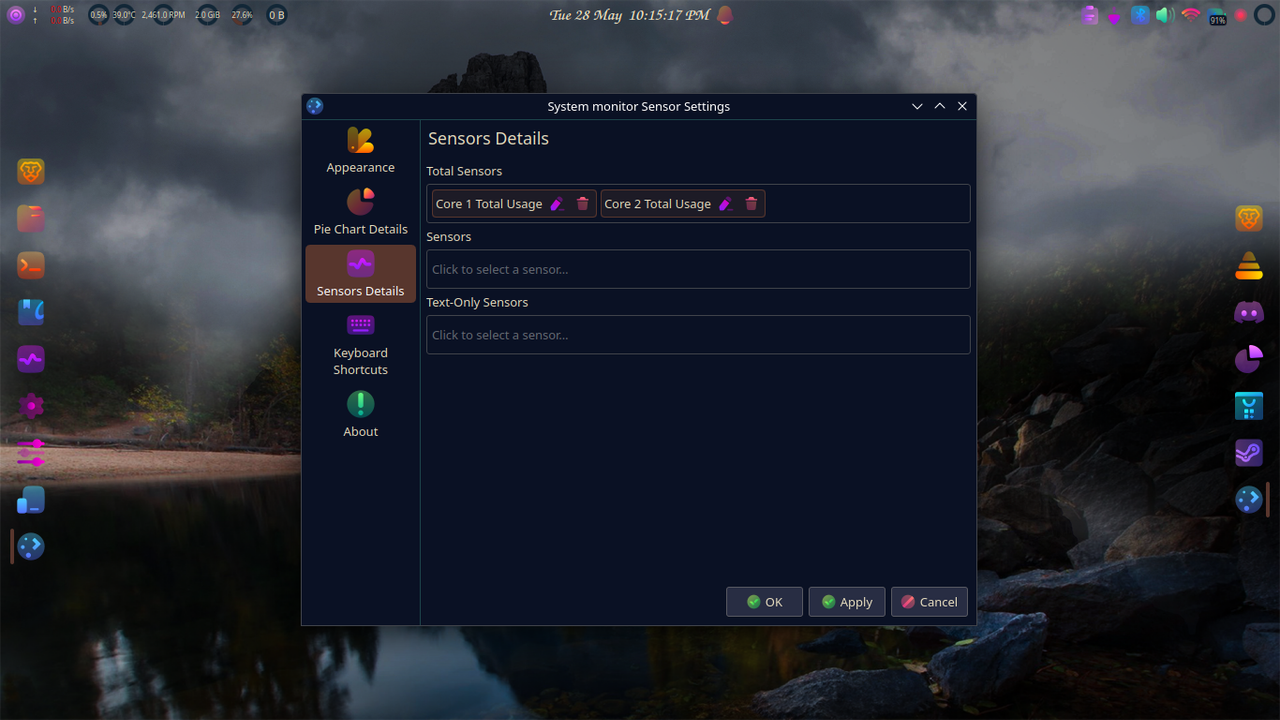Click the 2.0 GiB memory widget
This screenshot has width=1280, height=720.
[207, 15]
